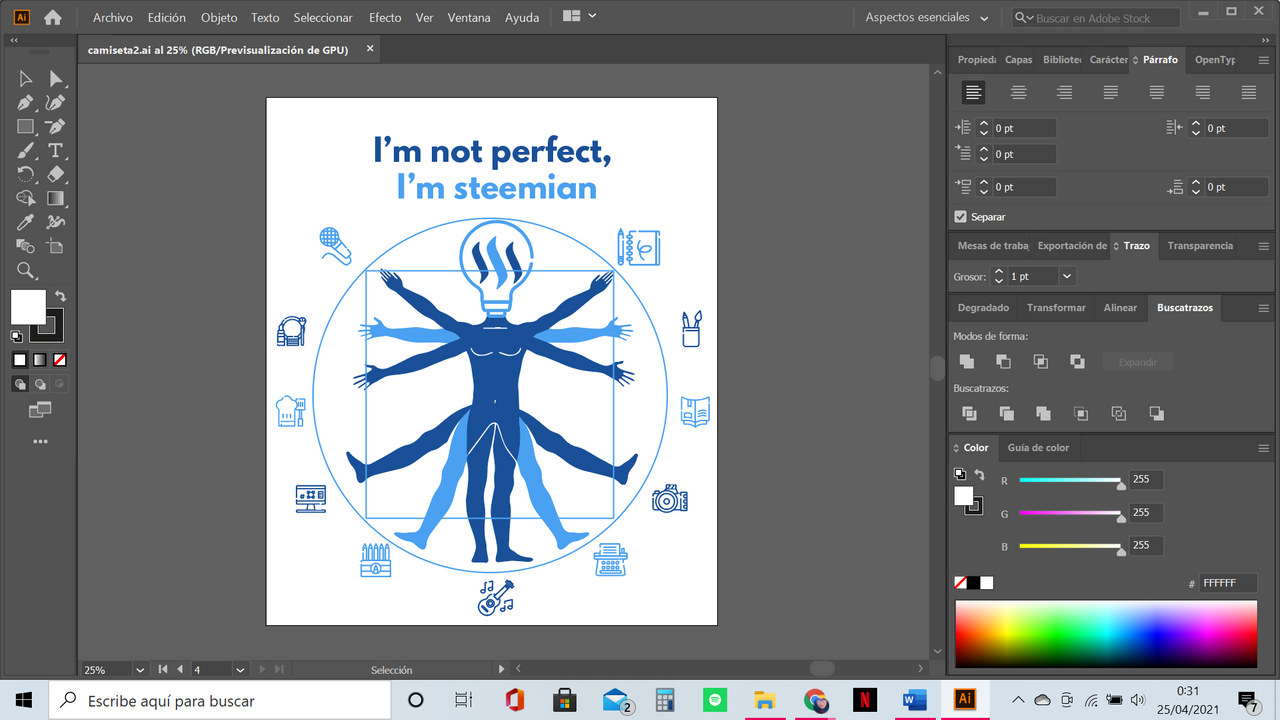The image size is (1280, 720).
Task: Justify paragraph with last line left
Action: (1111, 92)
